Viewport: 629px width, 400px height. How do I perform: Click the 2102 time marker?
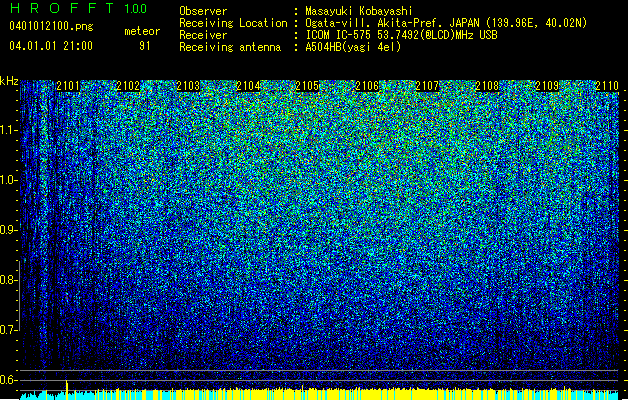(128, 86)
